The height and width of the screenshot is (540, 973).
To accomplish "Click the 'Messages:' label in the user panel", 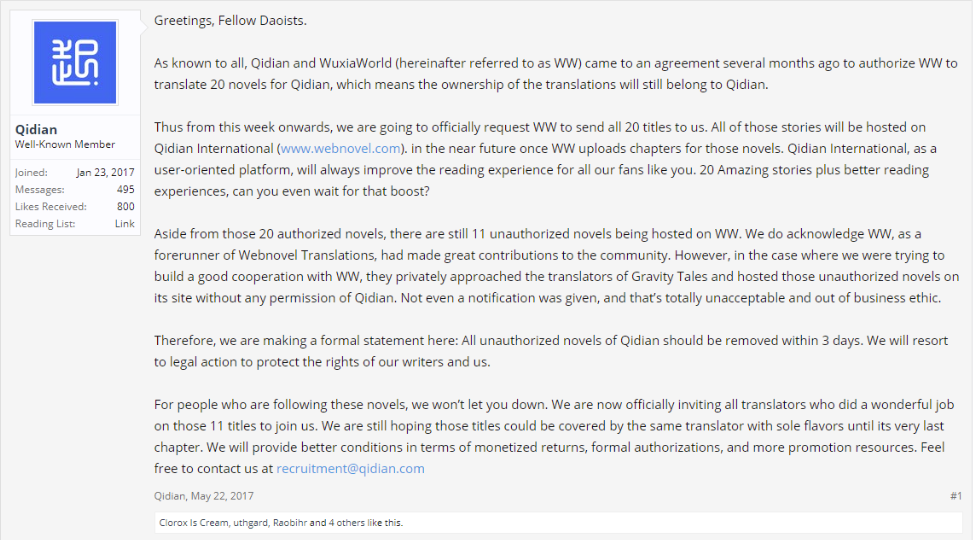I will [39, 189].
